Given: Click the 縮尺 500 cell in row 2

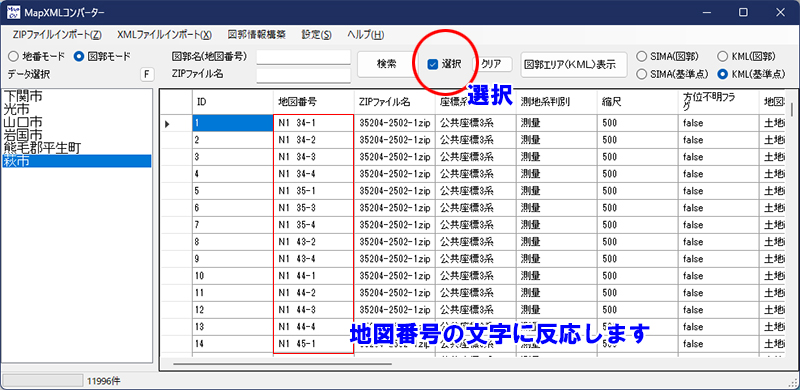Looking at the screenshot, I should click(x=638, y=140).
